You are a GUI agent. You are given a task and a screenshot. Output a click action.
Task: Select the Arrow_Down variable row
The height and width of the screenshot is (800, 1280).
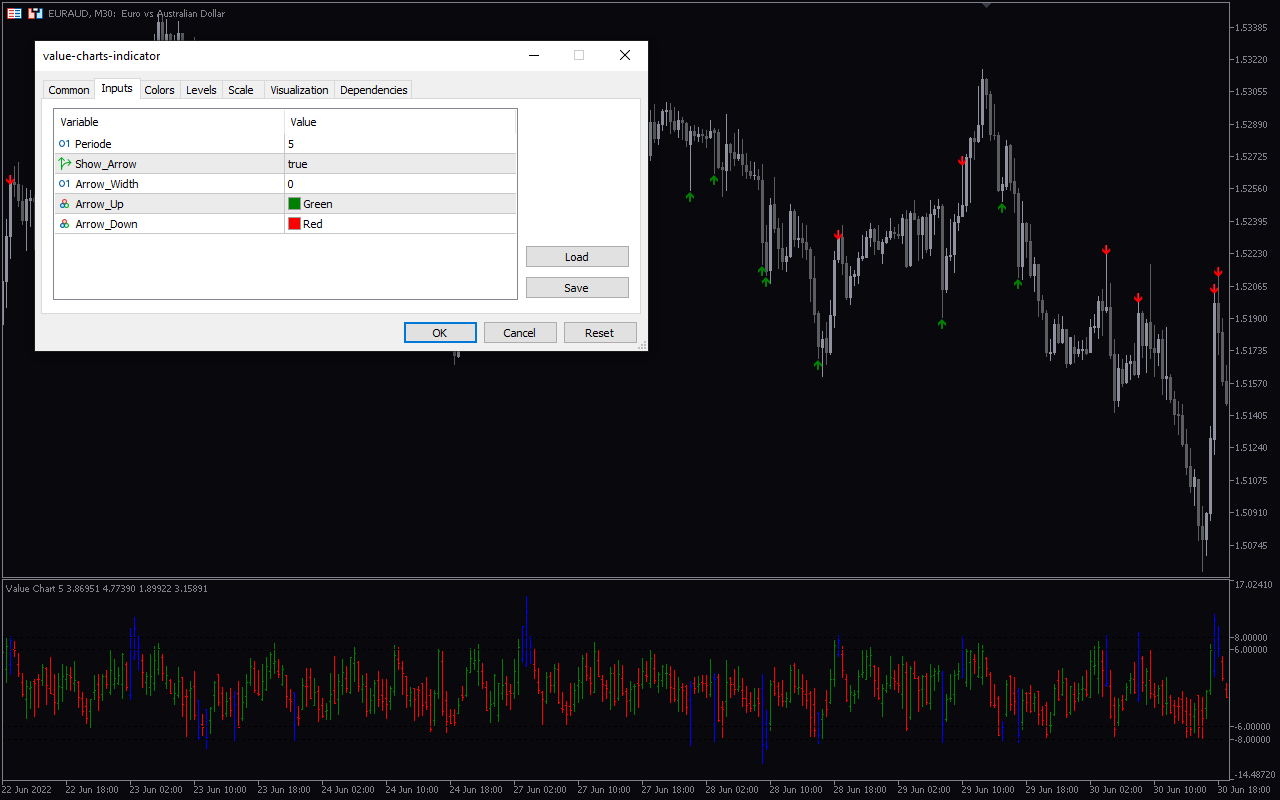click(286, 224)
